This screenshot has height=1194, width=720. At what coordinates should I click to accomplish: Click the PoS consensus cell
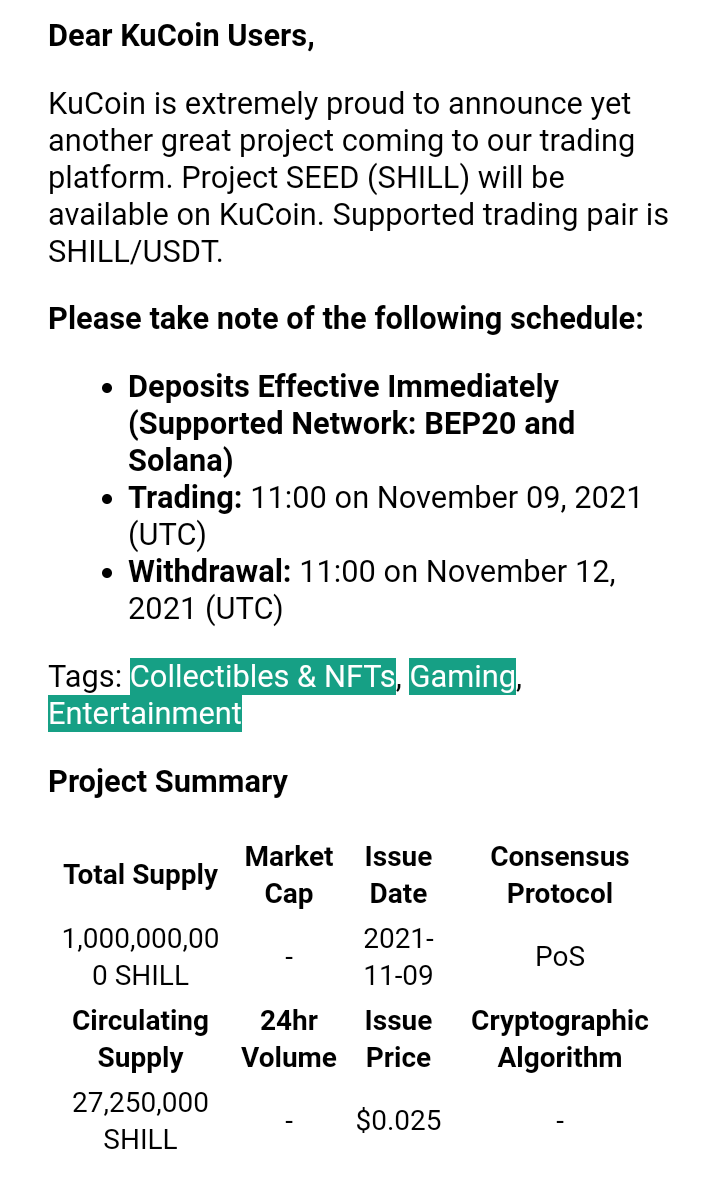[559, 956]
